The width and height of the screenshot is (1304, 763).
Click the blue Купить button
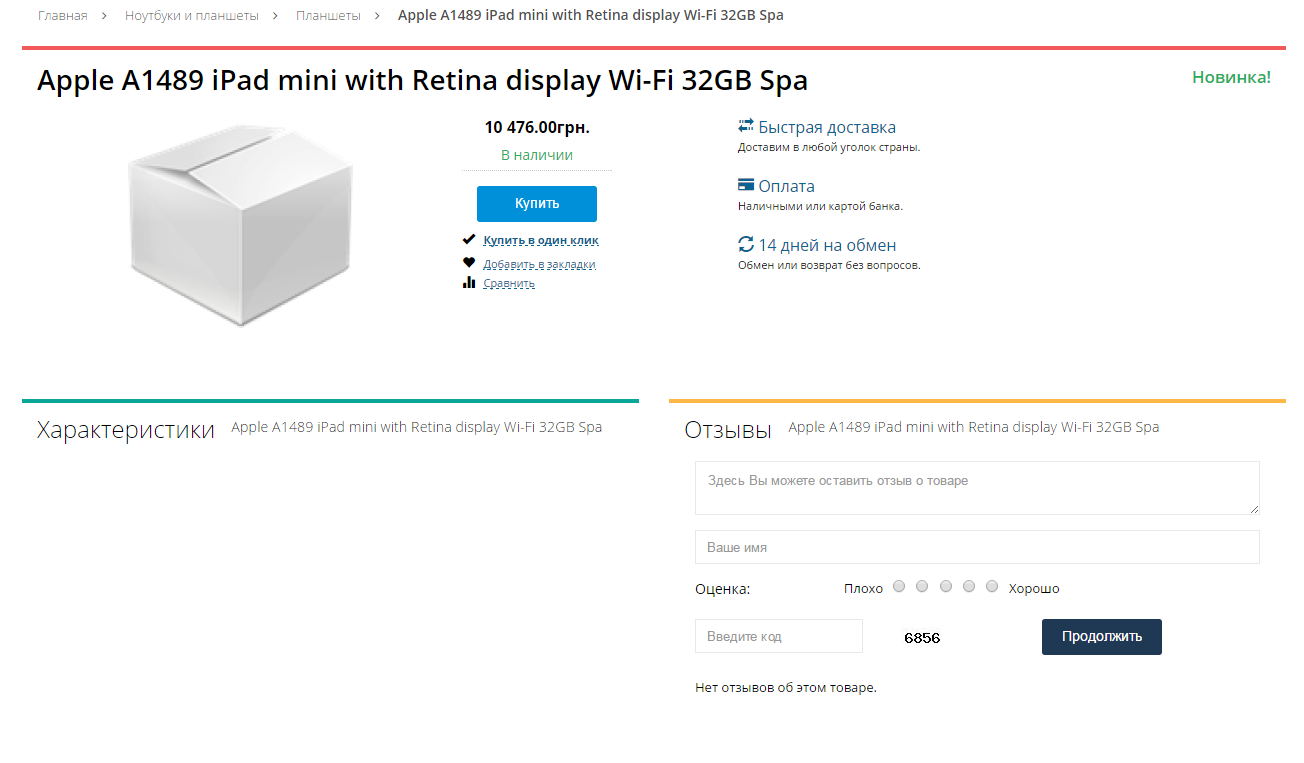pos(537,204)
